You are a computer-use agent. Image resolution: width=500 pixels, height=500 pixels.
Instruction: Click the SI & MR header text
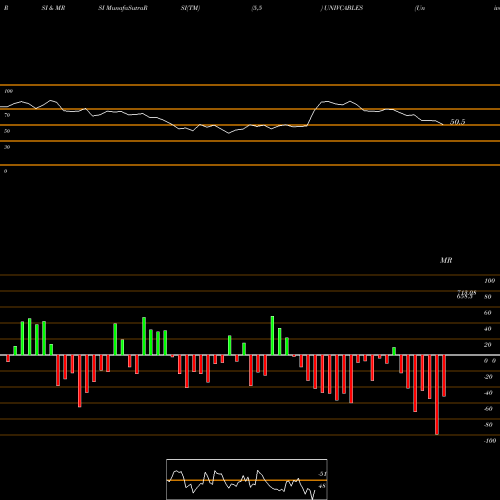coord(53,8)
